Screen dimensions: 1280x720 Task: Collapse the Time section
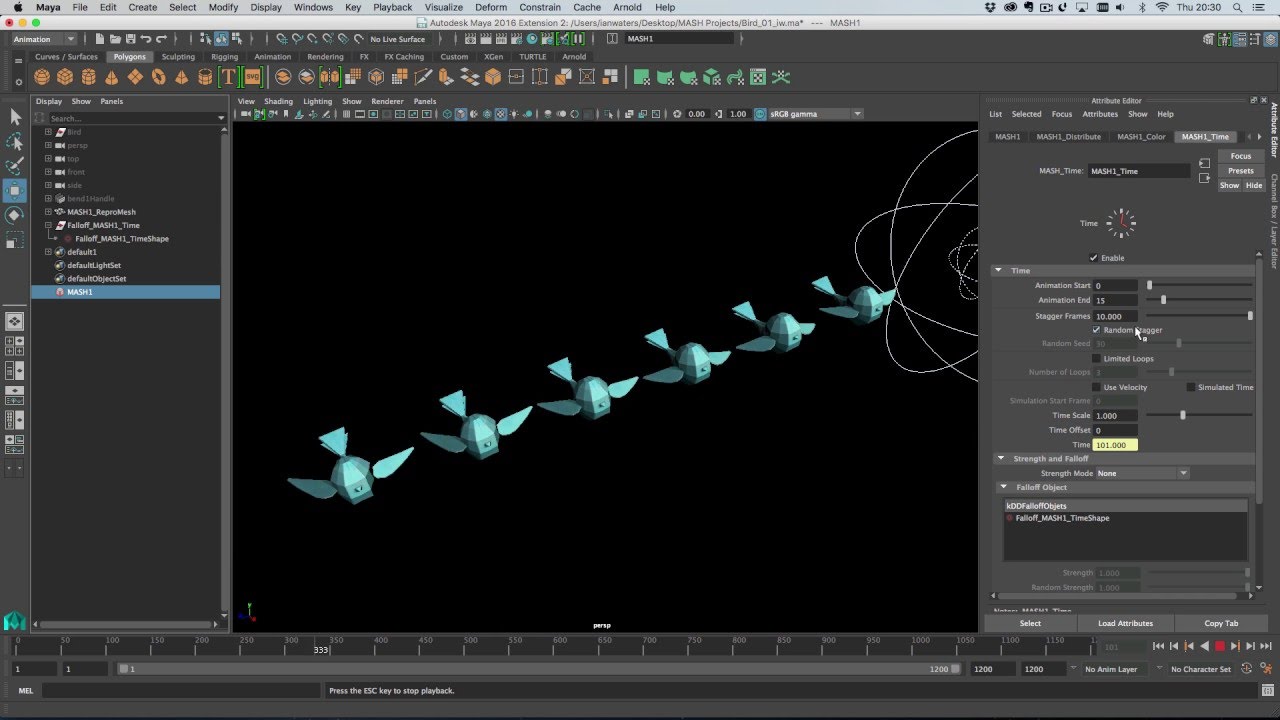point(998,271)
